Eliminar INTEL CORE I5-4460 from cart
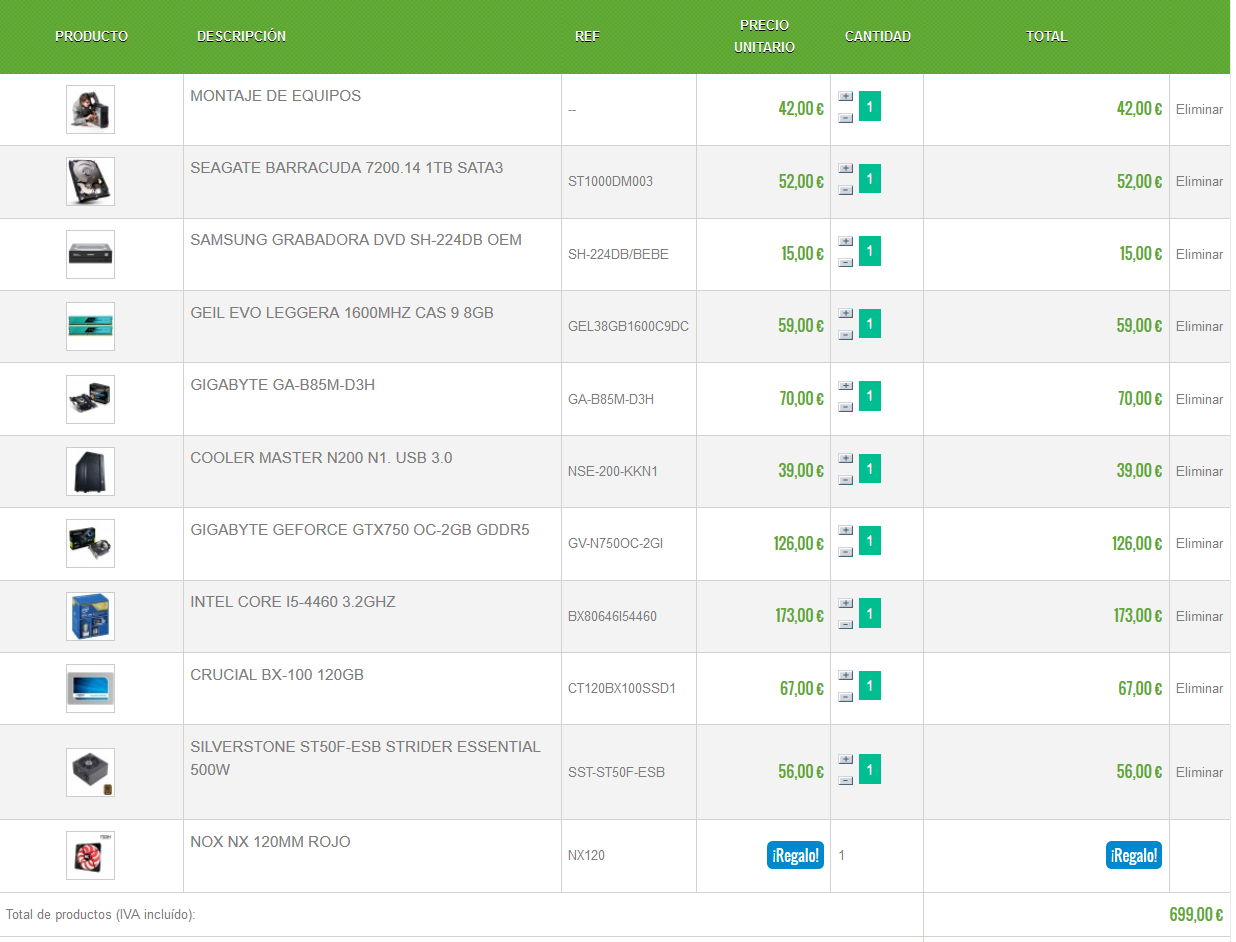Image resolution: width=1236 pixels, height=942 pixels. [1199, 617]
